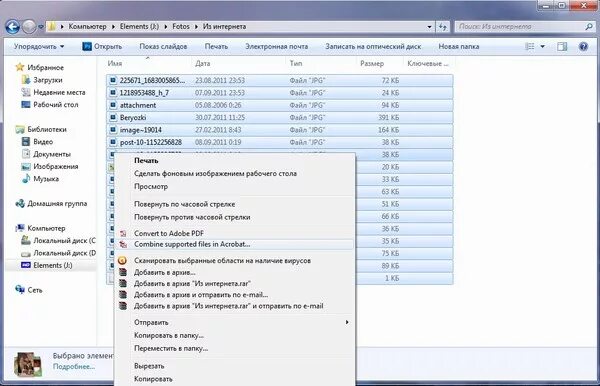This screenshot has height=386, width=600.
Task: Choose Повернуть против часовой стрелки
Action: (x=235, y=217)
